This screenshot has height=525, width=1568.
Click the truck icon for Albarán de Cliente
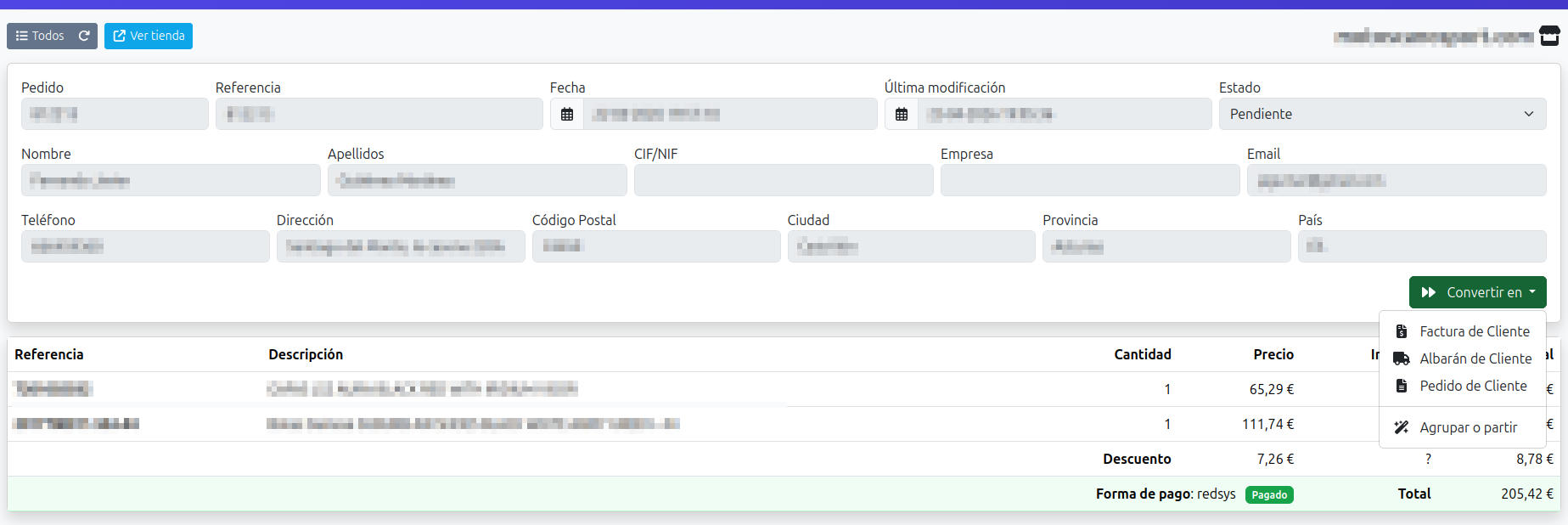[x=1402, y=358]
